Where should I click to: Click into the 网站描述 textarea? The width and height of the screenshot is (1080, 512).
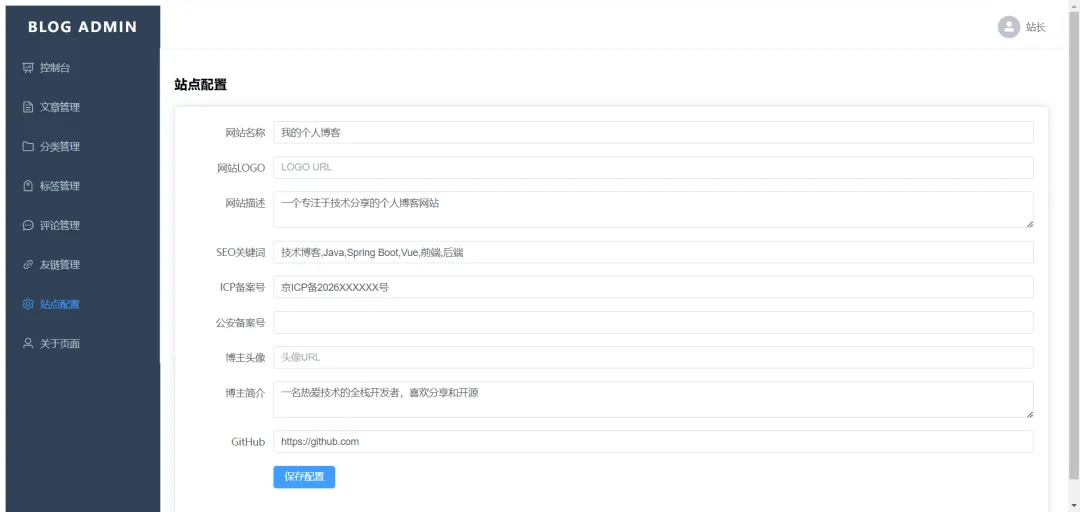pos(653,209)
